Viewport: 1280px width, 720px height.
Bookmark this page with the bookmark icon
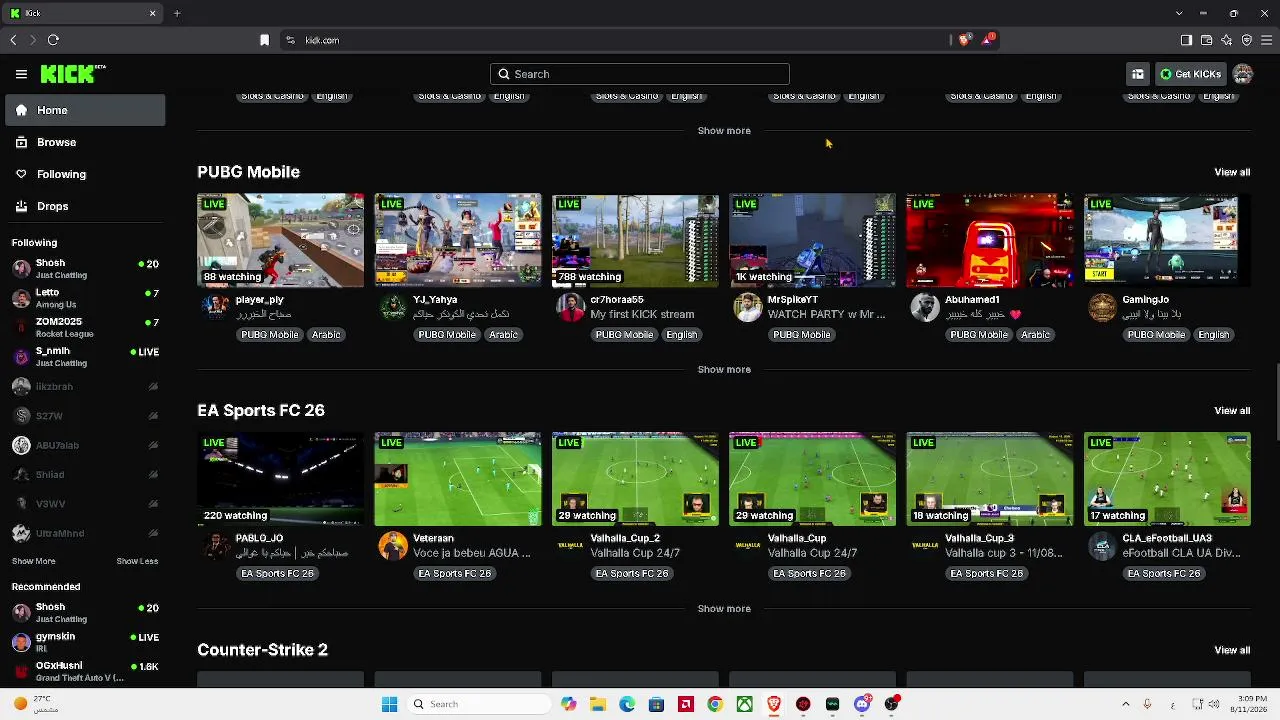click(264, 40)
